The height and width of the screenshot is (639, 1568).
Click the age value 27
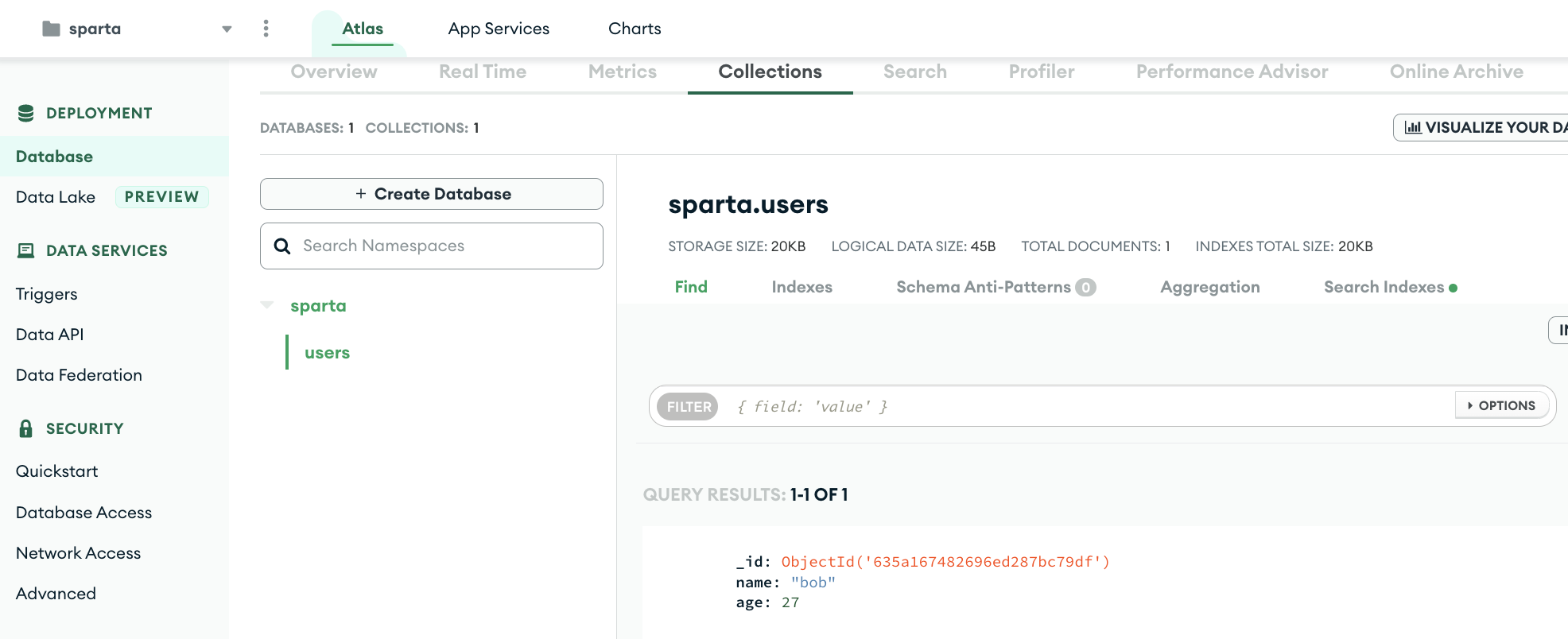[790, 602]
